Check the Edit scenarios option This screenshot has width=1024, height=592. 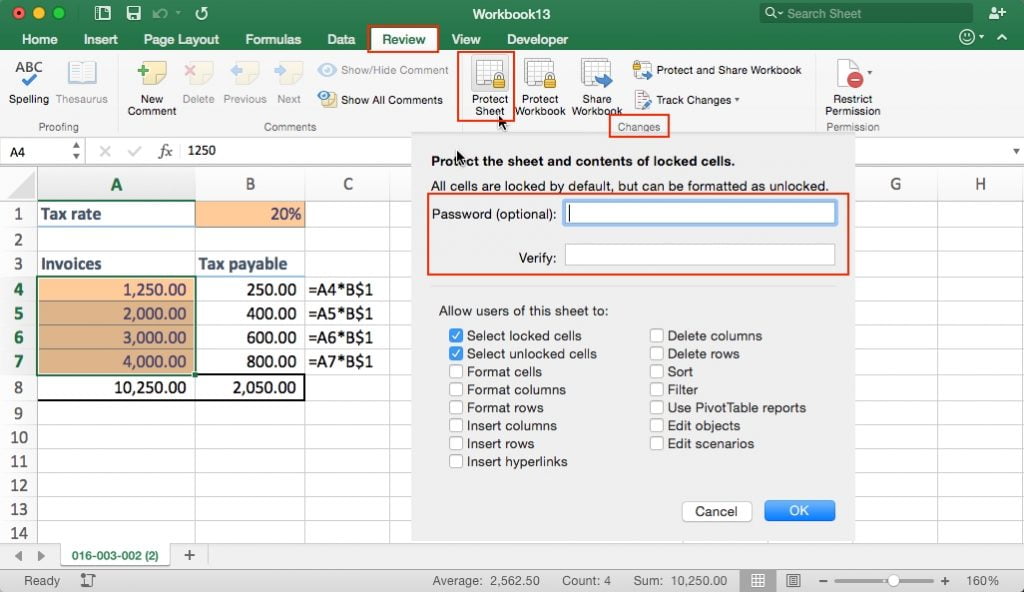point(656,443)
